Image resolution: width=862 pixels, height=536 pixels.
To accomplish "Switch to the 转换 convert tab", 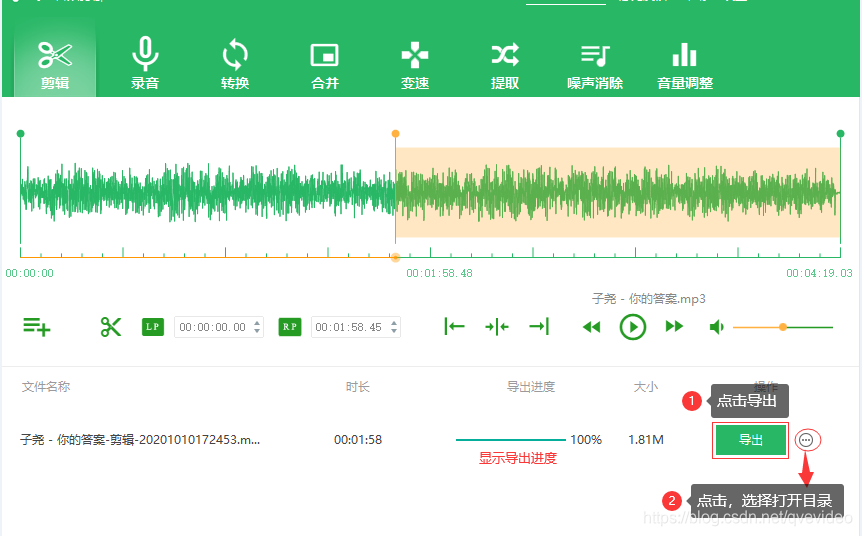I will click(x=235, y=62).
